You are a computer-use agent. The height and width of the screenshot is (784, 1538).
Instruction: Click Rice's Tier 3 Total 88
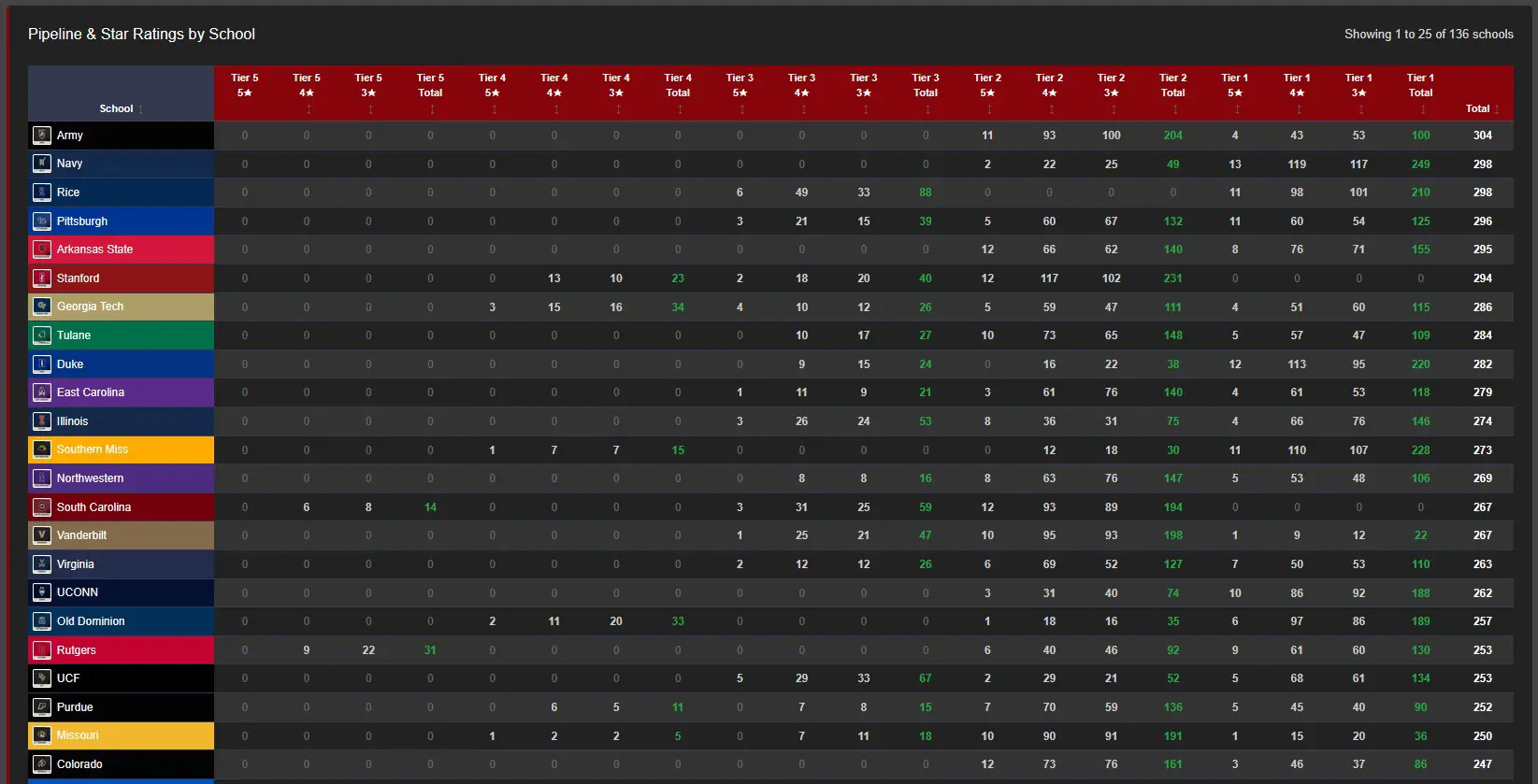926,192
